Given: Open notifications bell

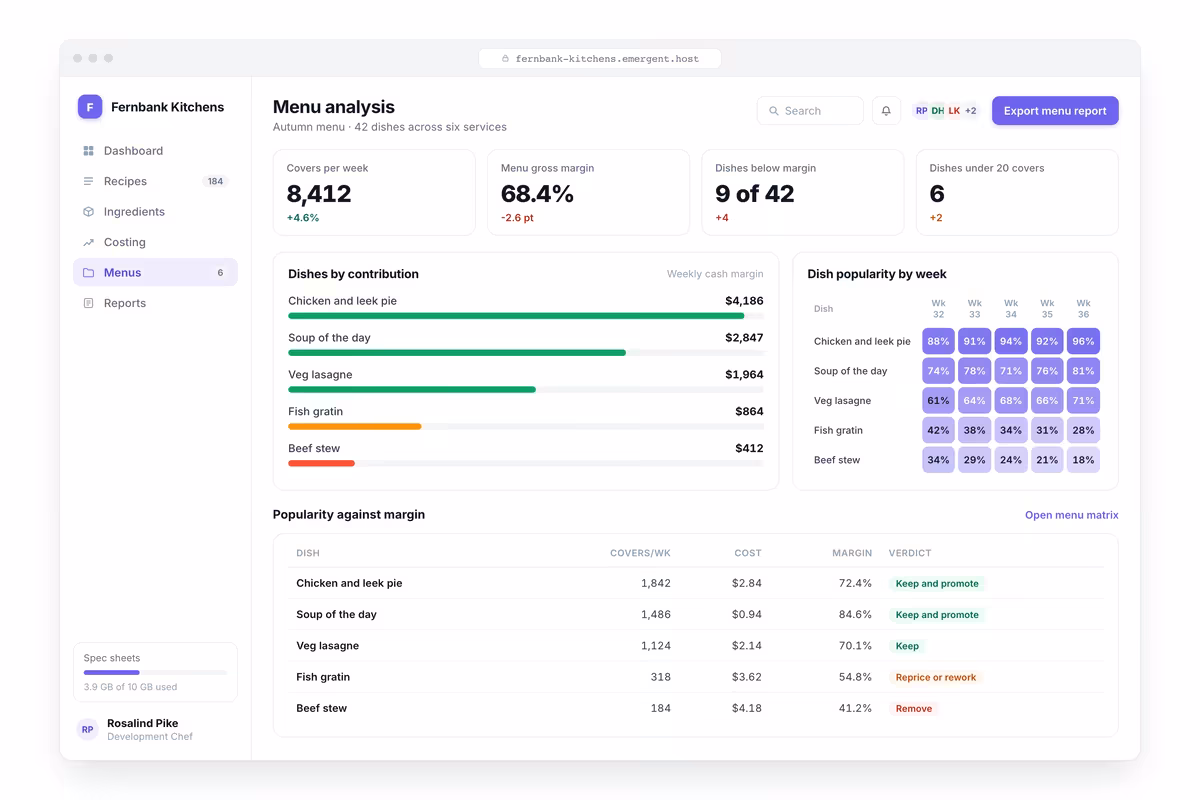Looking at the screenshot, I should click(886, 111).
